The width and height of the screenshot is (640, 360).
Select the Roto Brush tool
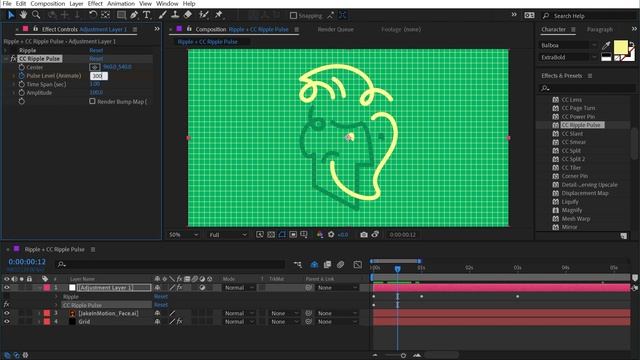click(203, 15)
